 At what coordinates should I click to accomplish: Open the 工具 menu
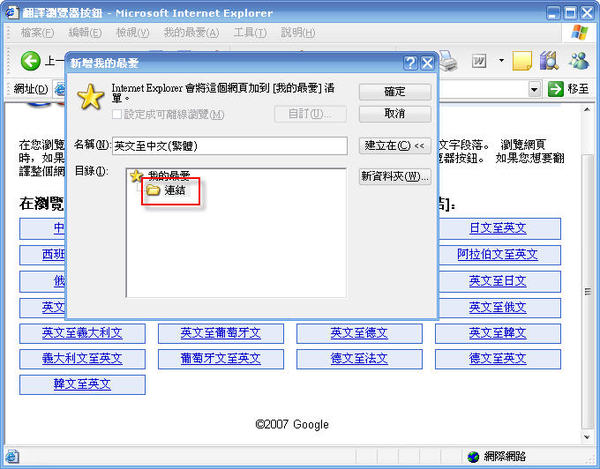click(x=250, y=33)
